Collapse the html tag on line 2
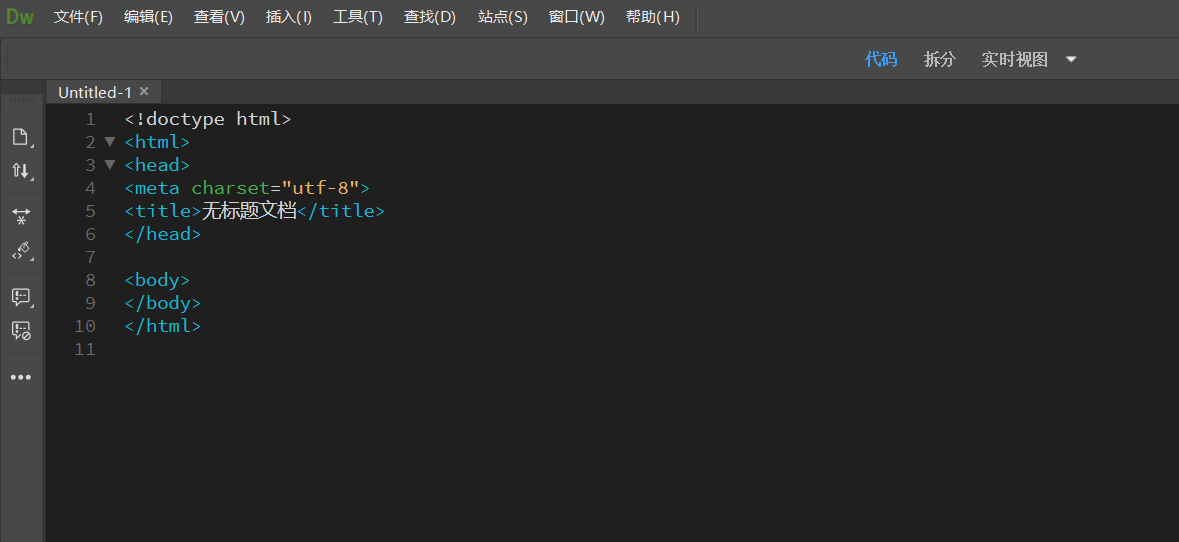This screenshot has width=1179, height=542. [110, 141]
